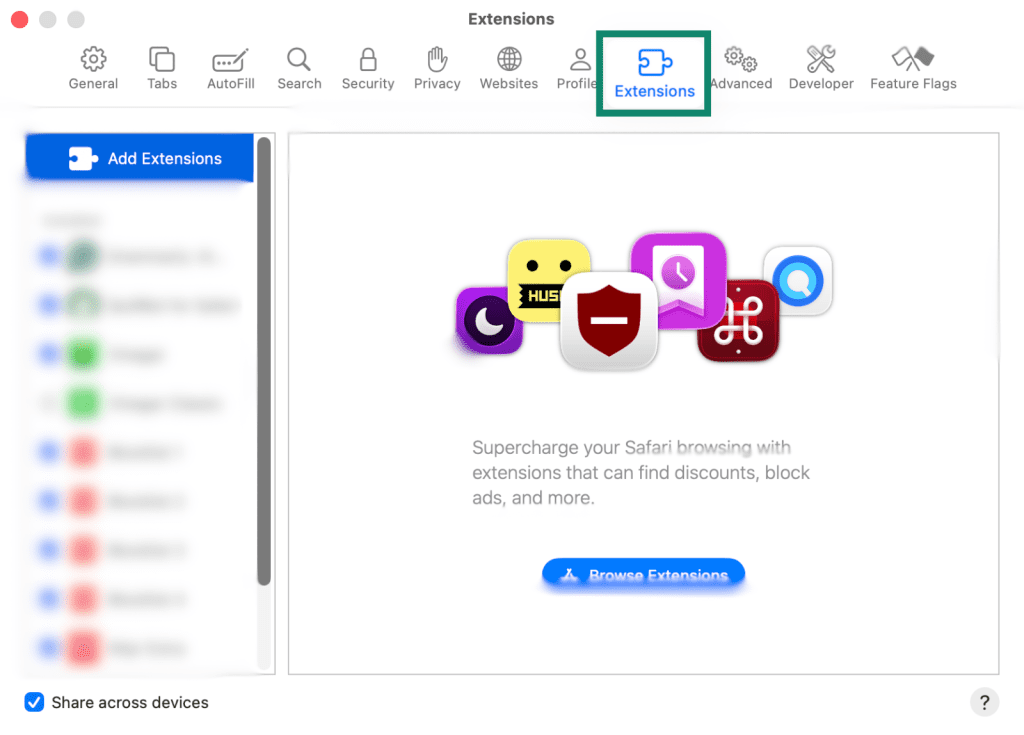
Task: Disable the last extension in the sidebar list
Action: (49, 648)
